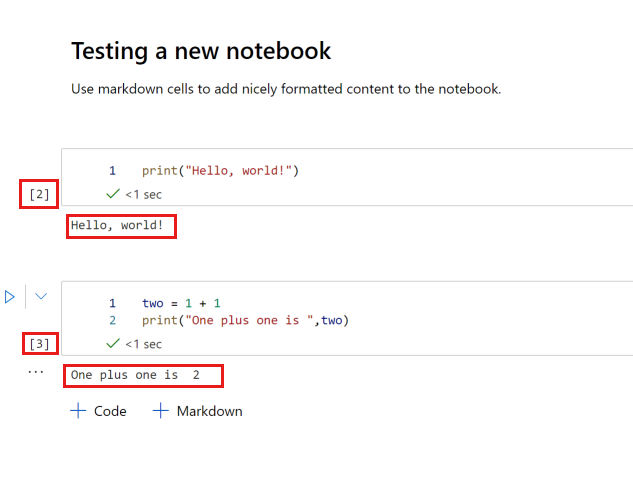
Task: Add a new Markdown cell
Action: pos(197,411)
